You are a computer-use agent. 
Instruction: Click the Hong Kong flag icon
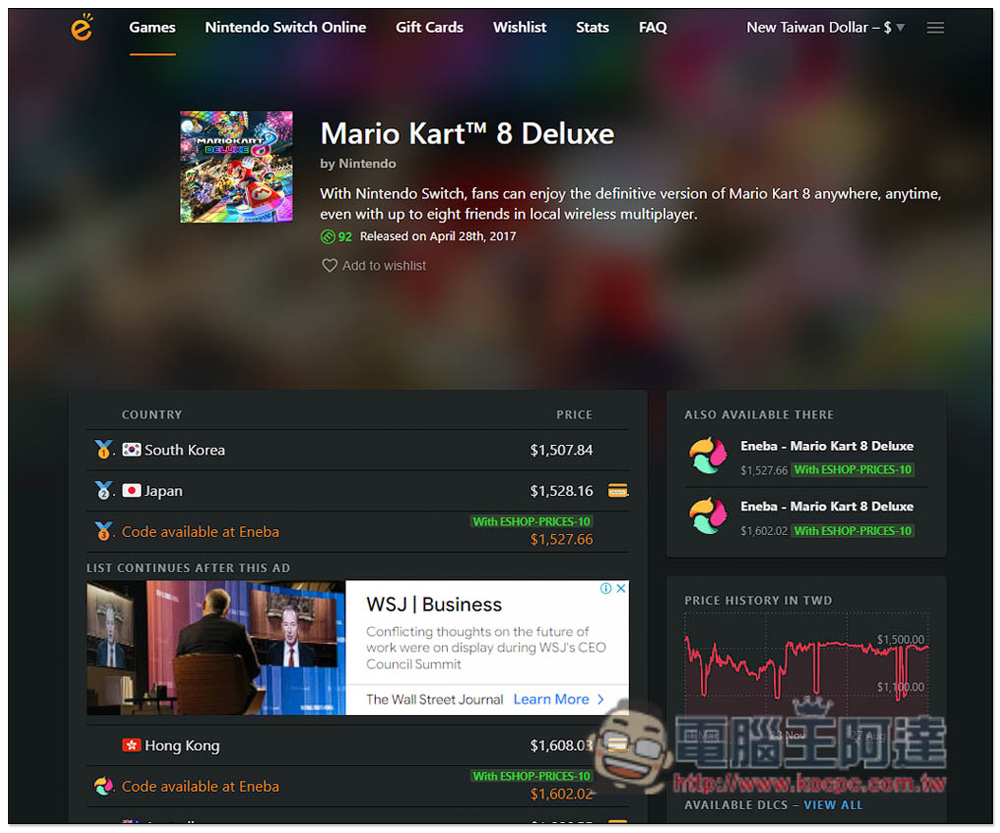click(x=131, y=745)
